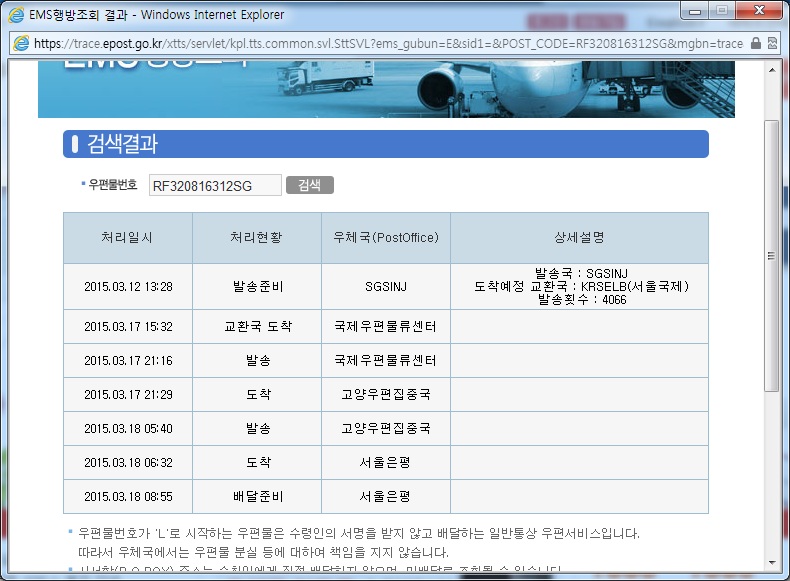This screenshot has height=581, width=790.
Task: Click the 처리현황 column header
Action: tap(256, 238)
